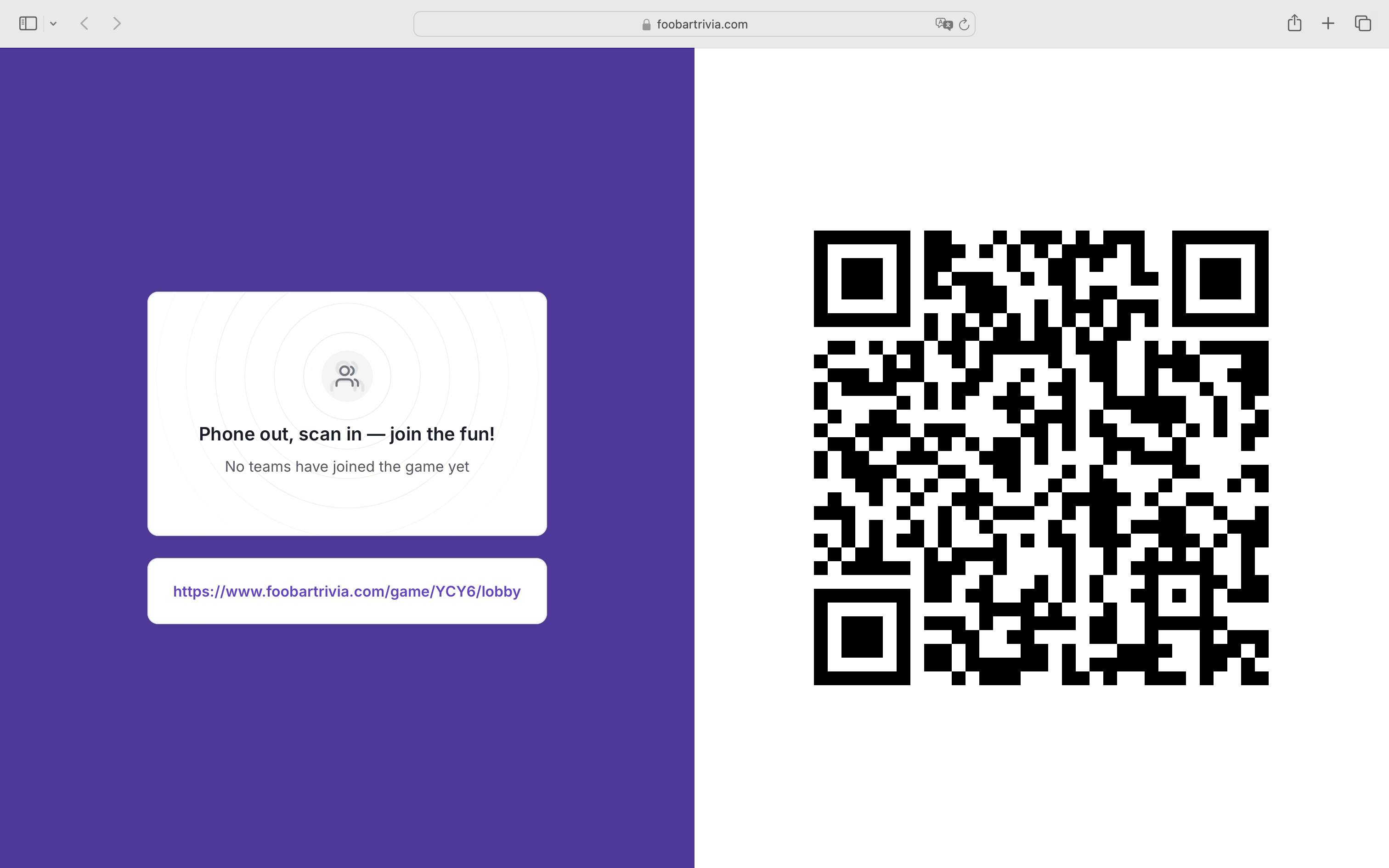The image size is (1389, 868).
Task: Open the Share button in toolbar
Action: (1294, 23)
